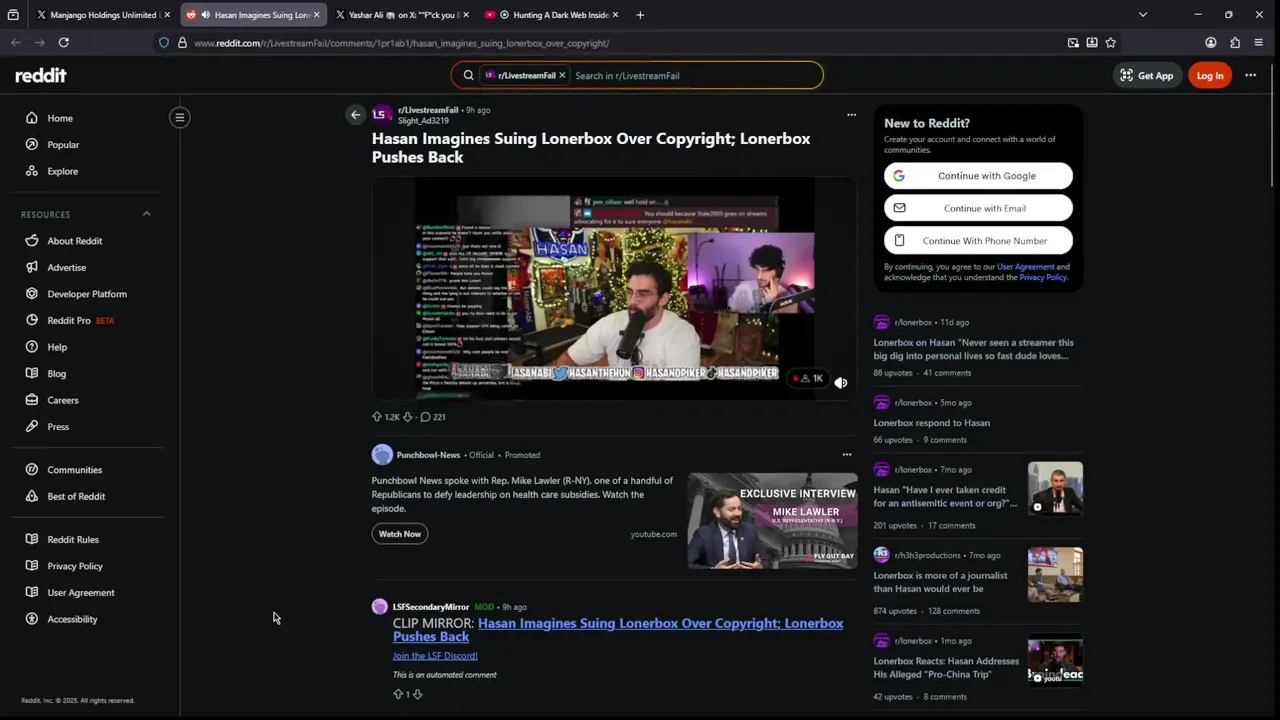
Task: Click the site security lock icon
Action: pyautogui.click(x=182, y=43)
